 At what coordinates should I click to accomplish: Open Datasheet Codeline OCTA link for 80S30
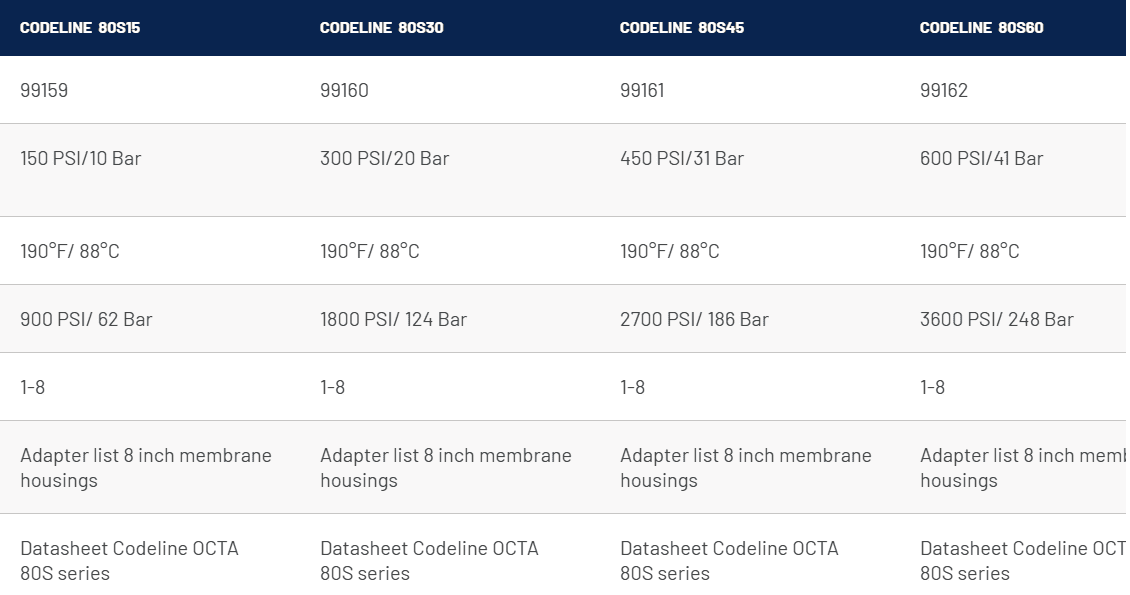pyautogui.click(x=429, y=560)
